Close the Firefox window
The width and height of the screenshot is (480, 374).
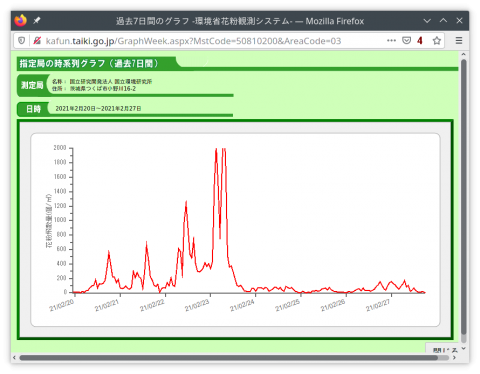(459, 21)
